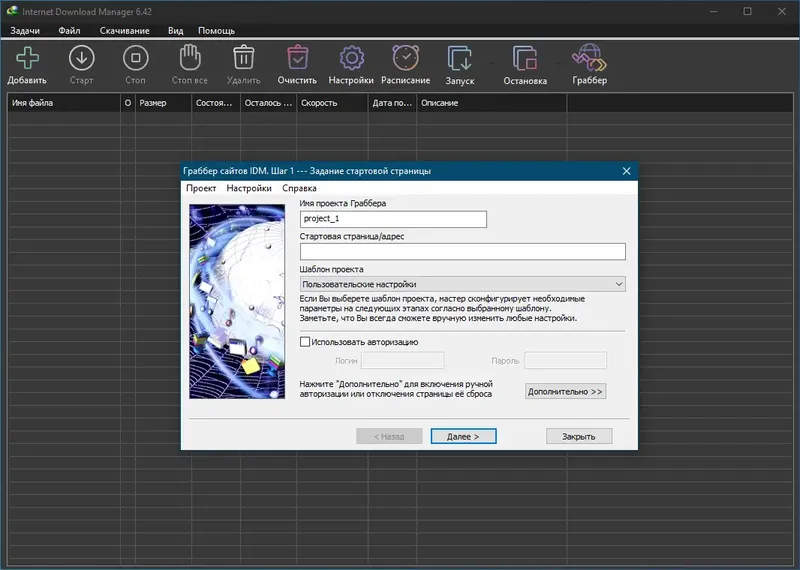800x570 pixels.
Task: Click the Осталось ... column header
Action: coord(268,103)
